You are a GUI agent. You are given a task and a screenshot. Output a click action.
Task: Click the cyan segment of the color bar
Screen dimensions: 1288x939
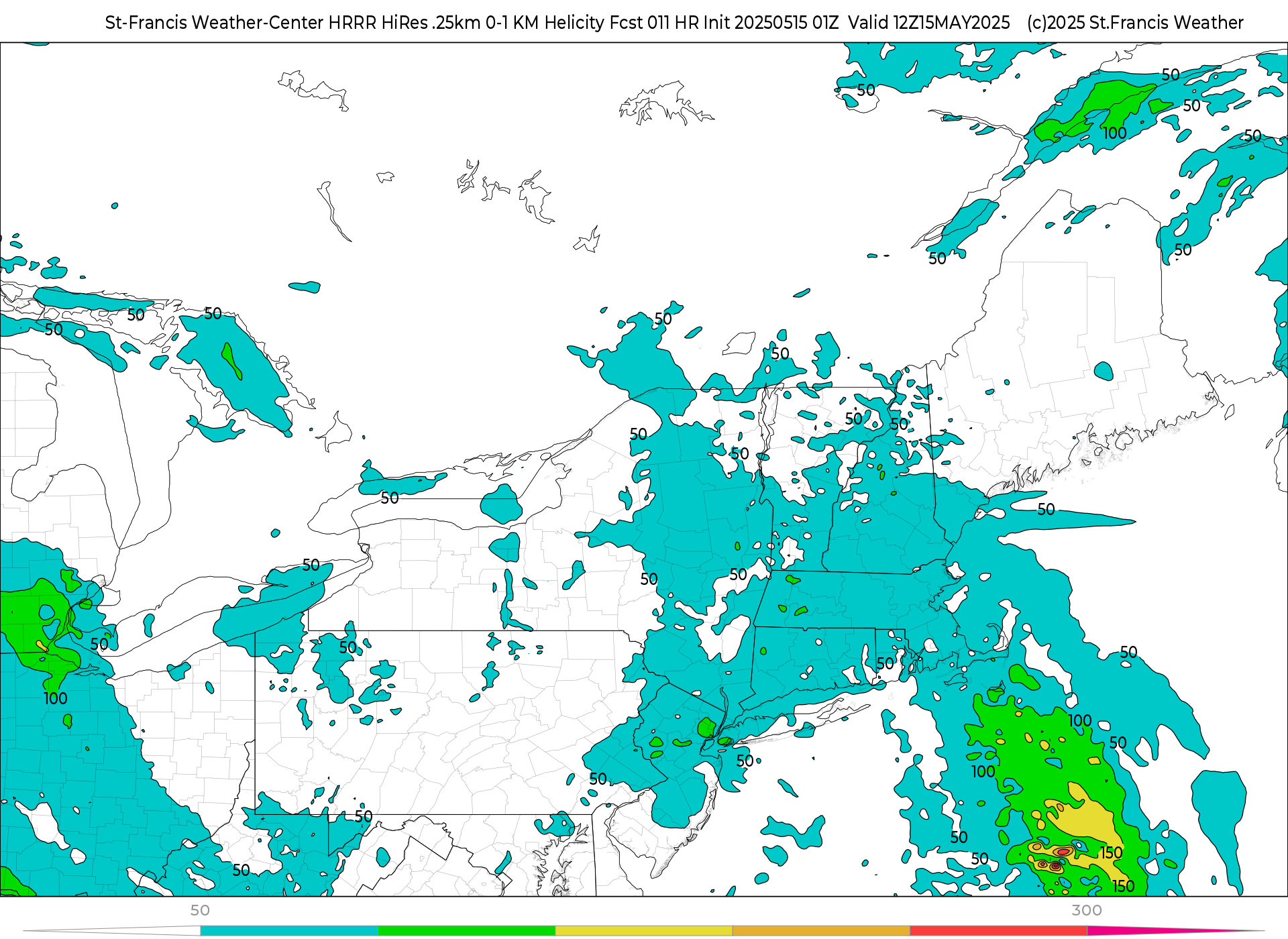(289, 930)
